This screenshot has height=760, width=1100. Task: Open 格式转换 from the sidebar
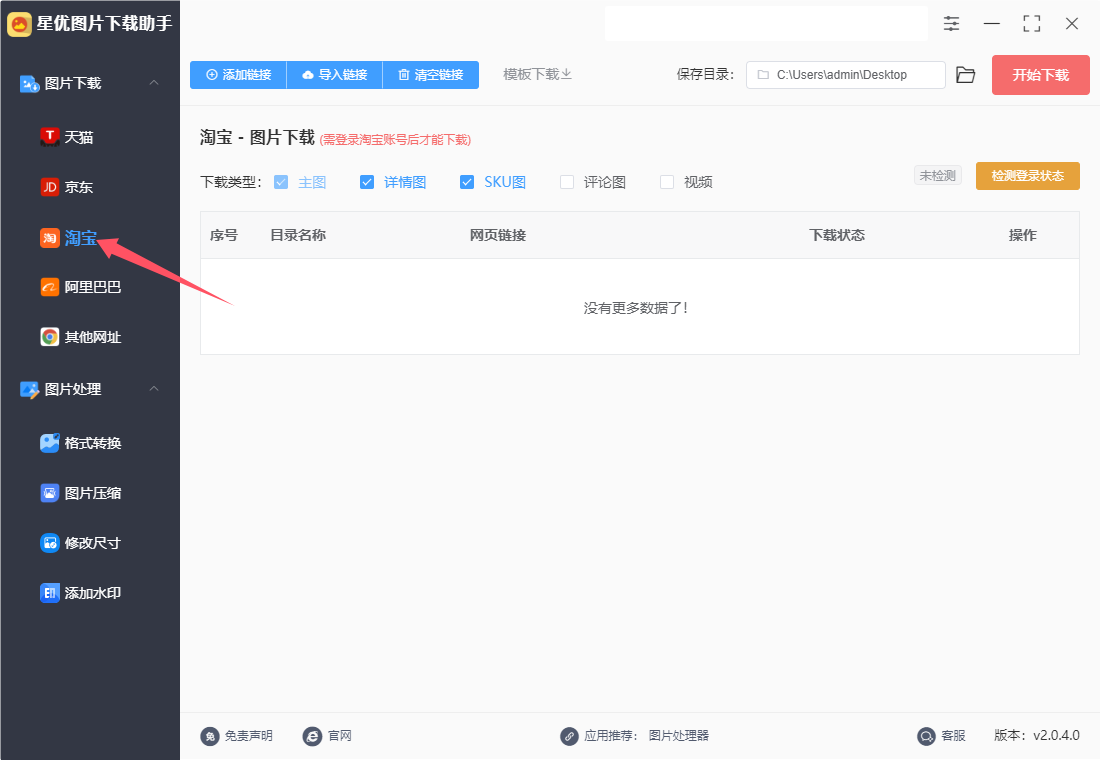click(93, 444)
